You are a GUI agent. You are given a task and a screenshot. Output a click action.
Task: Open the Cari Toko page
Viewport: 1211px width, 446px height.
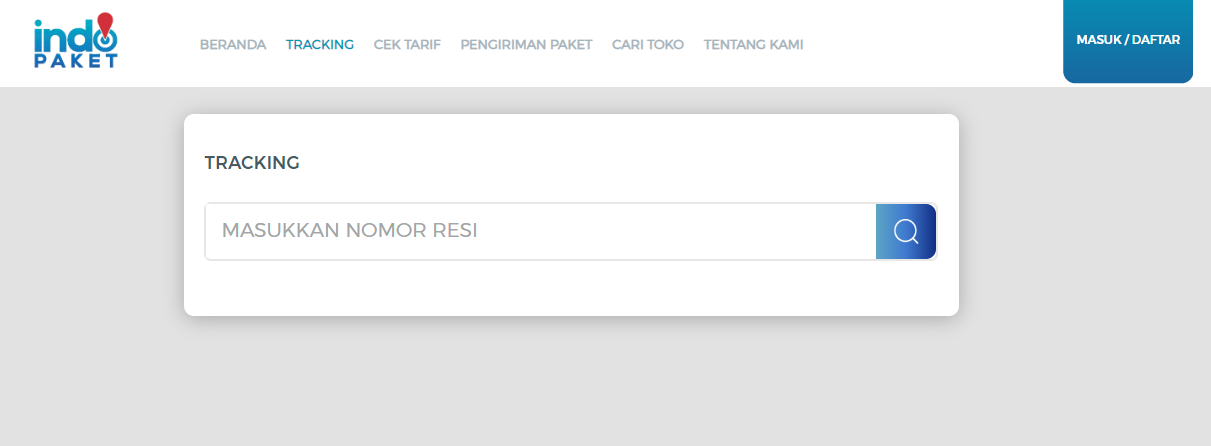648,45
